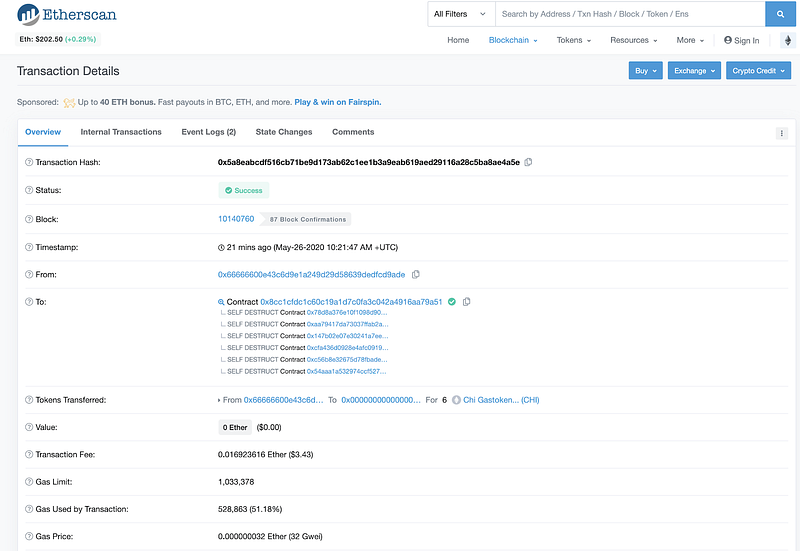Viewport: 800px width, 551px height.
Task: Click Sign In link
Action: click(x=741, y=41)
